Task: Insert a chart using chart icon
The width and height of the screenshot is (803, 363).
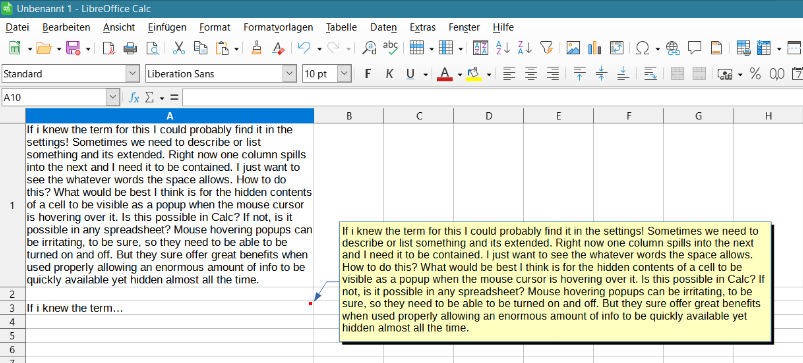Action: click(595, 48)
